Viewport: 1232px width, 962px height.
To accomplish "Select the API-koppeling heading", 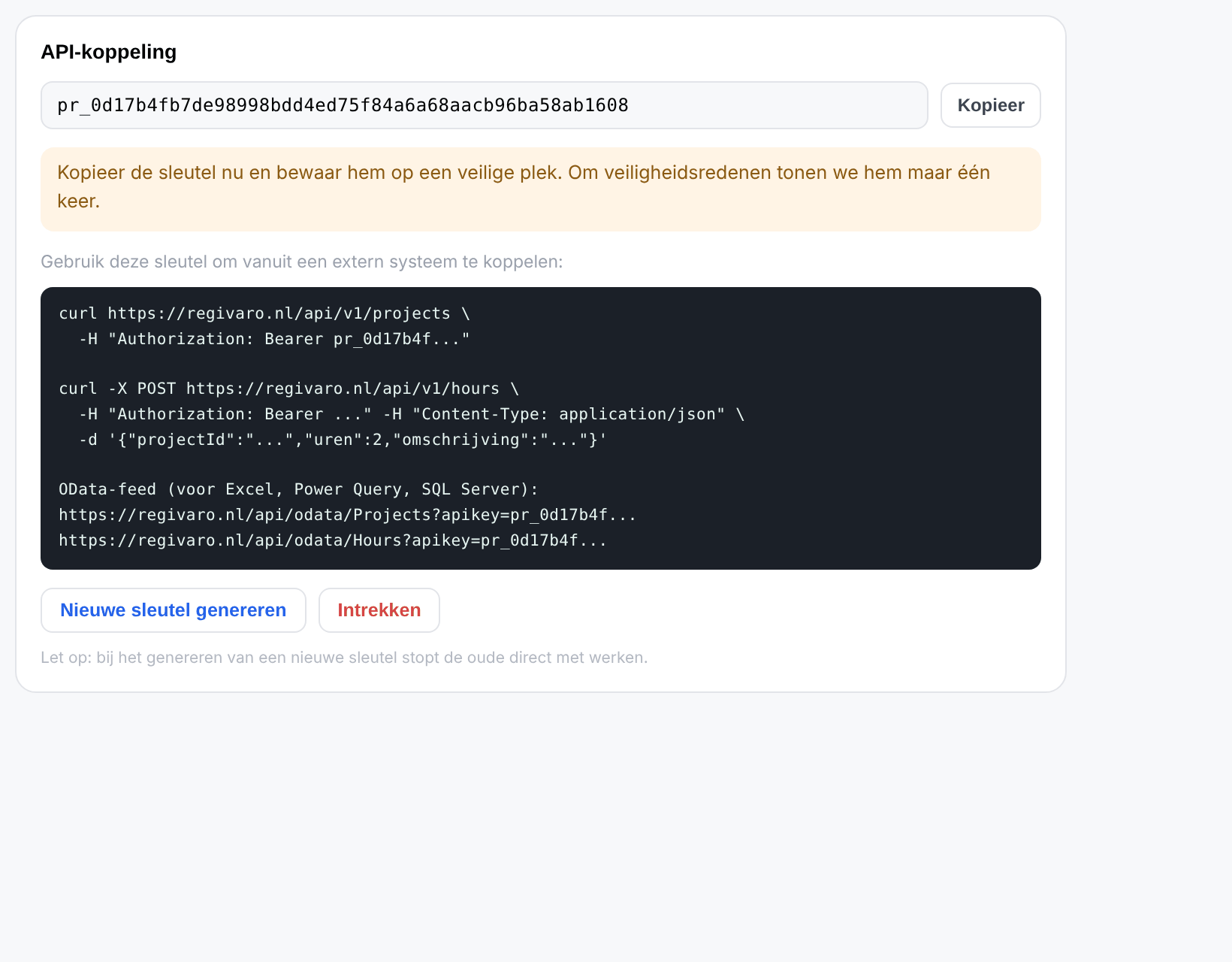I will point(109,52).
